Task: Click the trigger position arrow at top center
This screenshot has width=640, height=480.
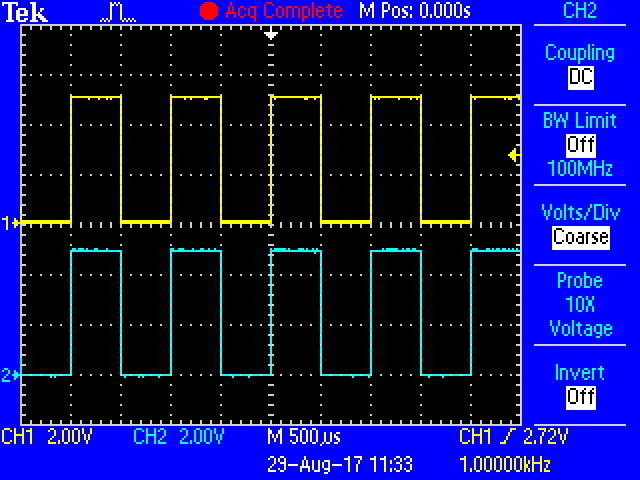Action: (x=271, y=34)
